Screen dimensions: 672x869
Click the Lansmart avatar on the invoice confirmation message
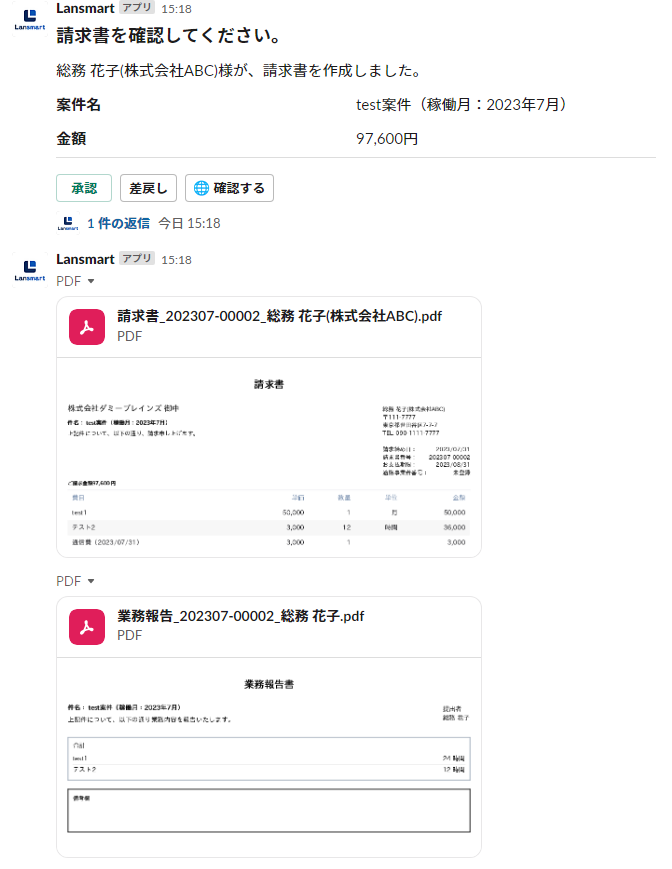coord(30,20)
